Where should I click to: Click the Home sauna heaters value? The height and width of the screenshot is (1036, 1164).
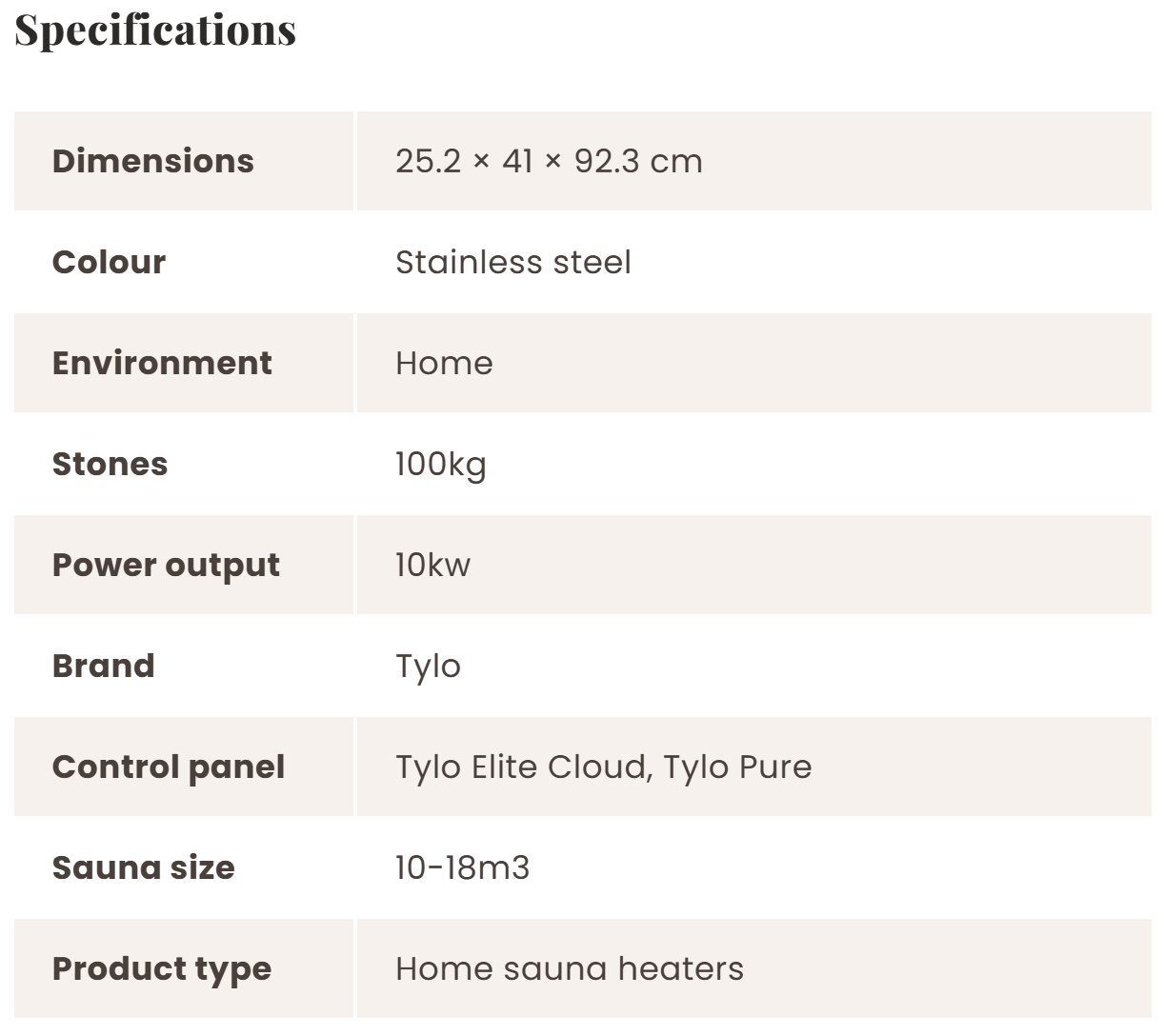pyautogui.click(x=569, y=968)
